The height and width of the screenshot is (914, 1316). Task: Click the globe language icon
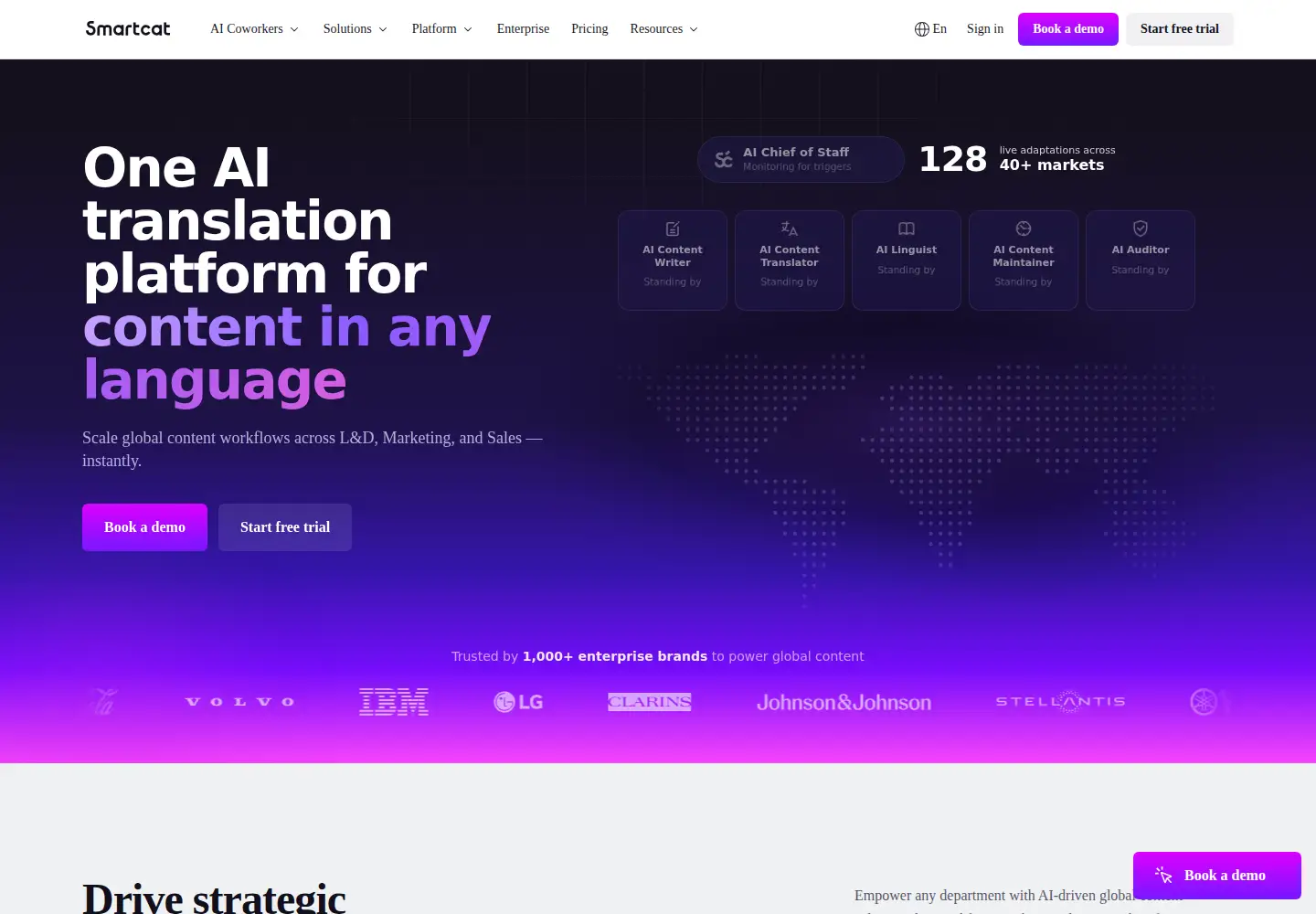tap(921, 29)
